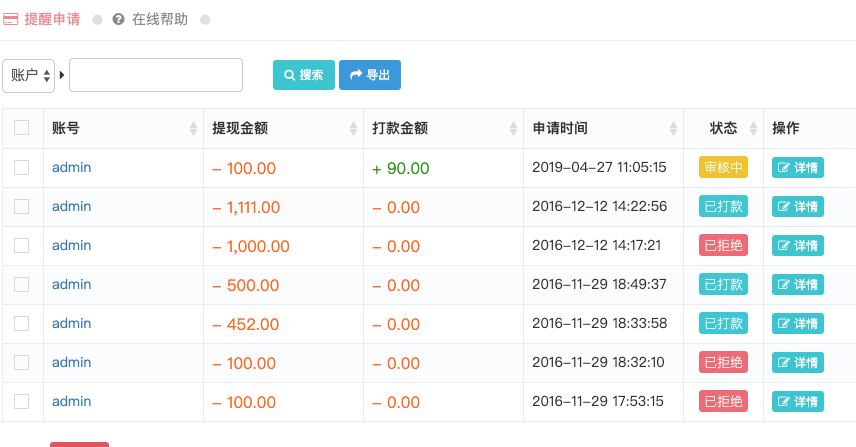Open 详情 for the 14:22:56 row

[x=798, y=207]
